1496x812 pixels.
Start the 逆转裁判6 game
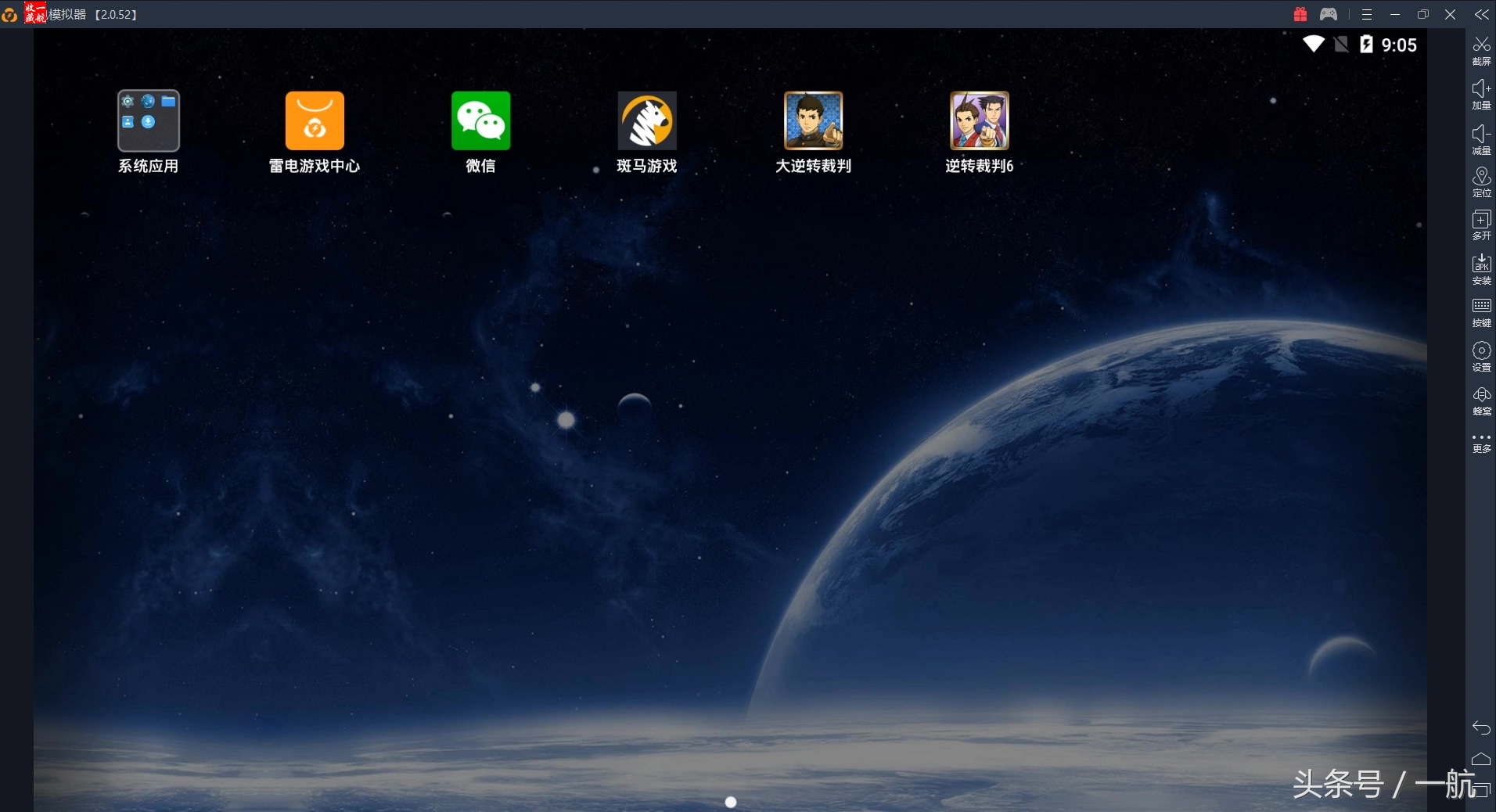tap(979, 121)
